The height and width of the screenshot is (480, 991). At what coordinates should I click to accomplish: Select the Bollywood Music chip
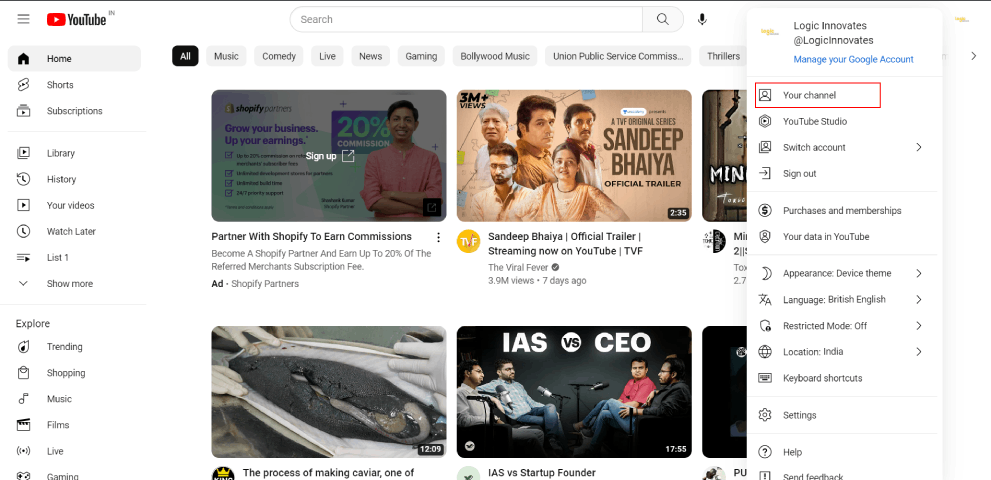tap(495, 56)
